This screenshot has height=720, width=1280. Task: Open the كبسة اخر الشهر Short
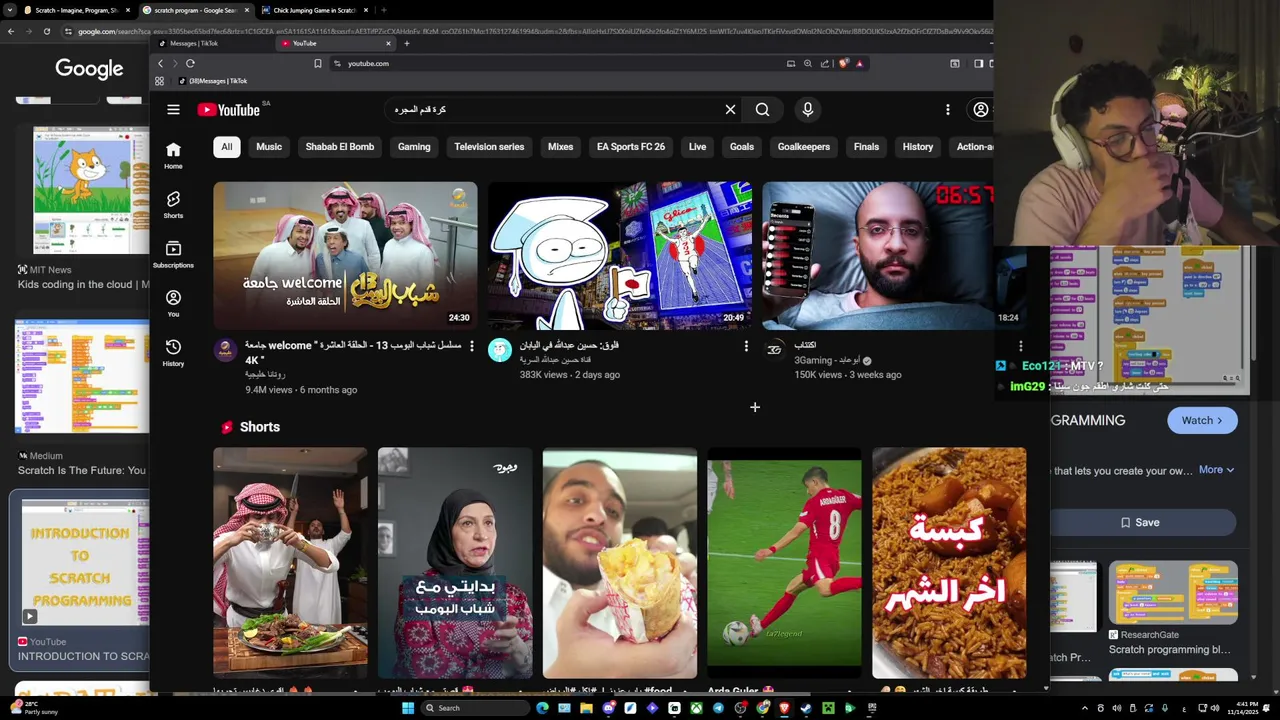949,562
